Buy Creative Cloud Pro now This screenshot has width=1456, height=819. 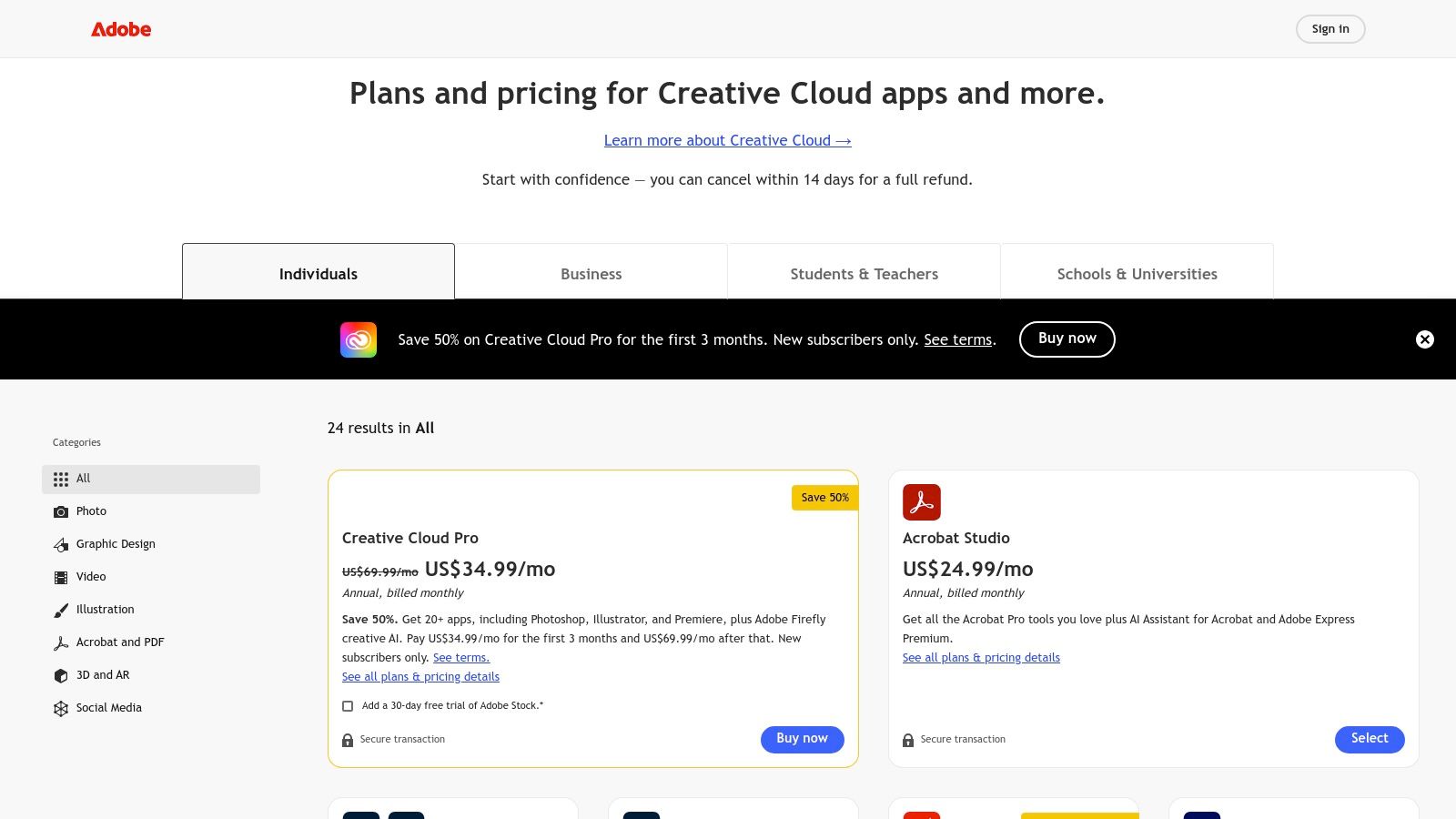[801, 739]
